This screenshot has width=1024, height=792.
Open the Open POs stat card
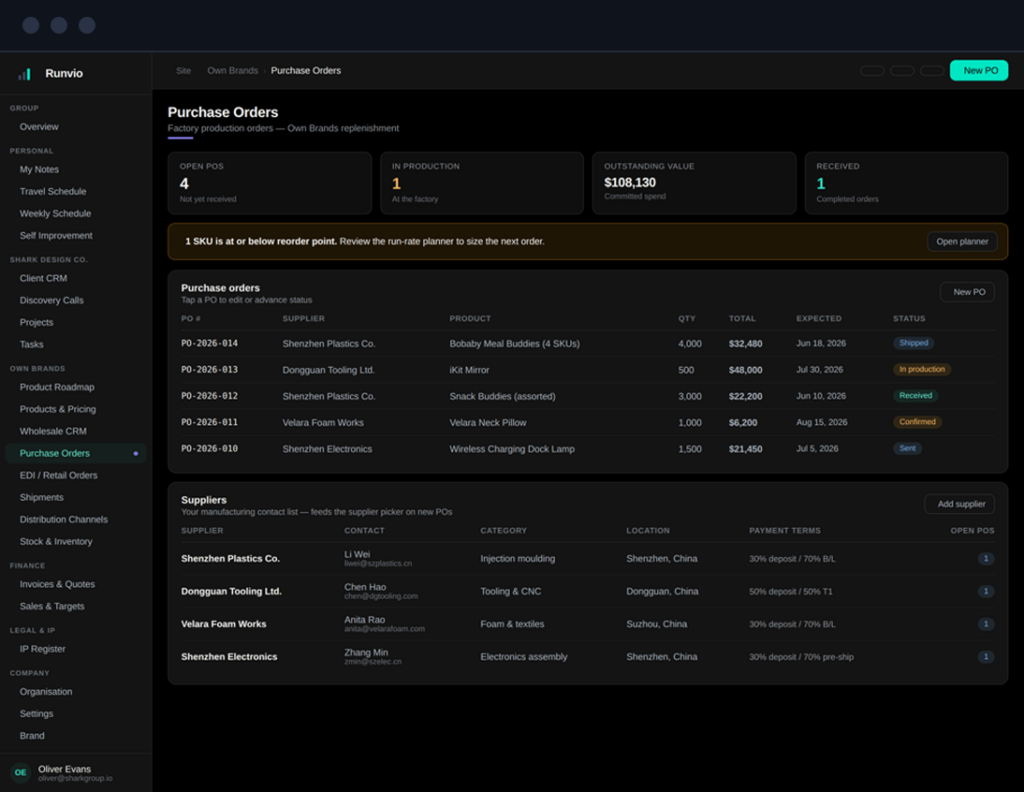pyautogui.click(x=270, y=183)
